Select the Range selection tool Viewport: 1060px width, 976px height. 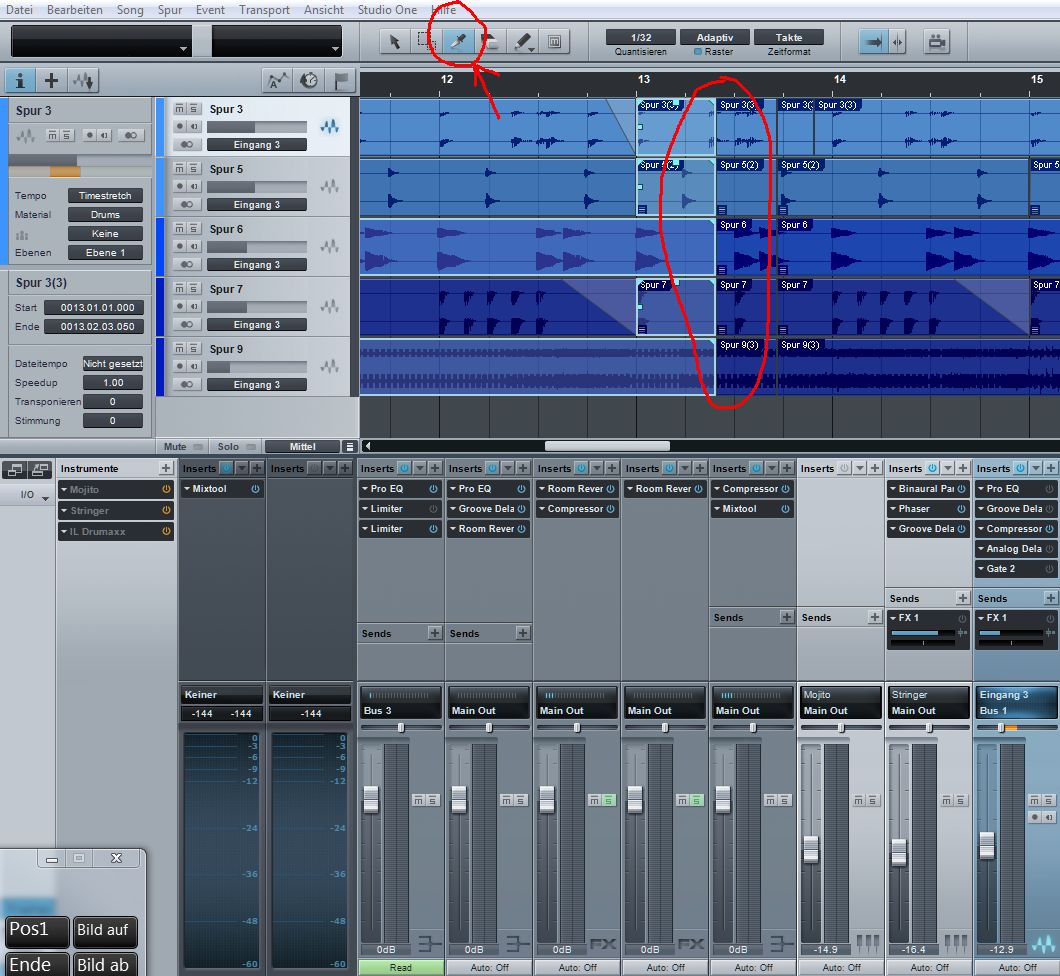pos(426,42)
